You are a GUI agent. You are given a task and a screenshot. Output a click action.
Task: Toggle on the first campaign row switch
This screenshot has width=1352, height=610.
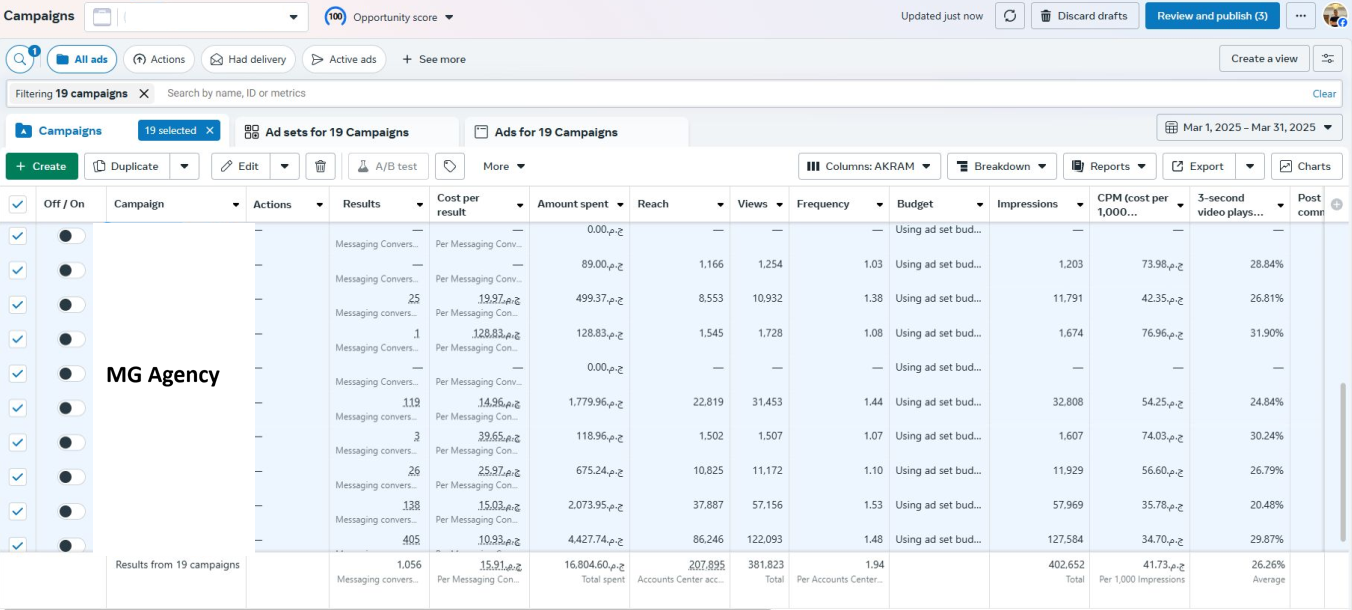[70, 236]
